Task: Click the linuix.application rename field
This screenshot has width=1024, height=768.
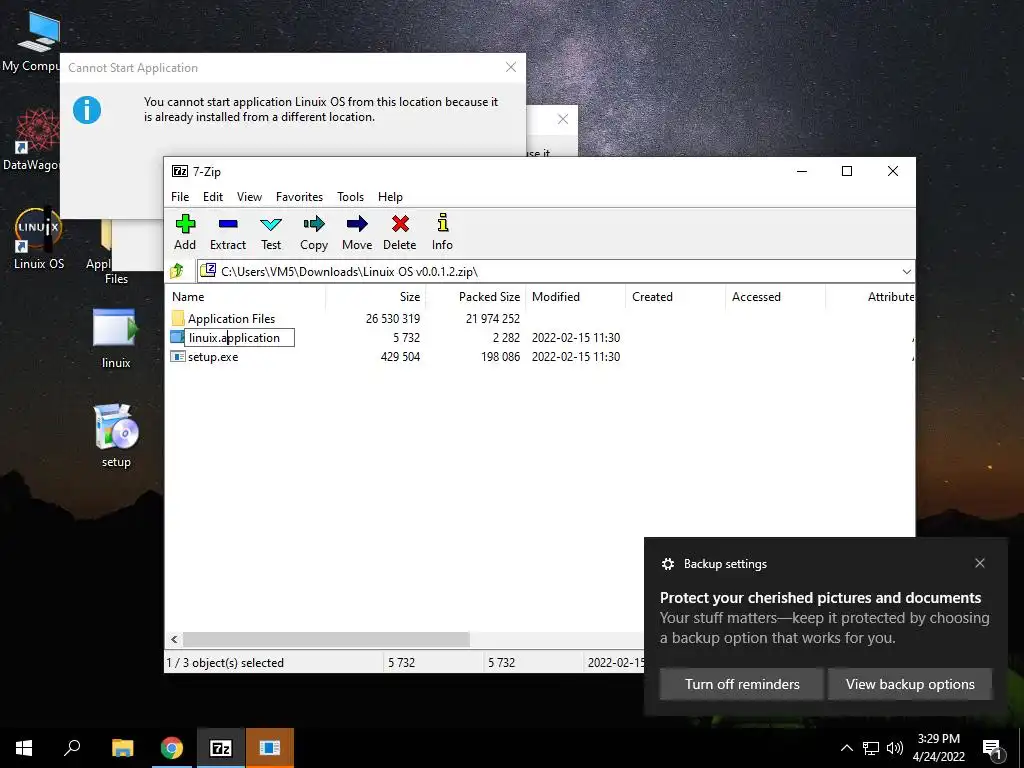Action: pyautogui.click(x=239, y=338)
